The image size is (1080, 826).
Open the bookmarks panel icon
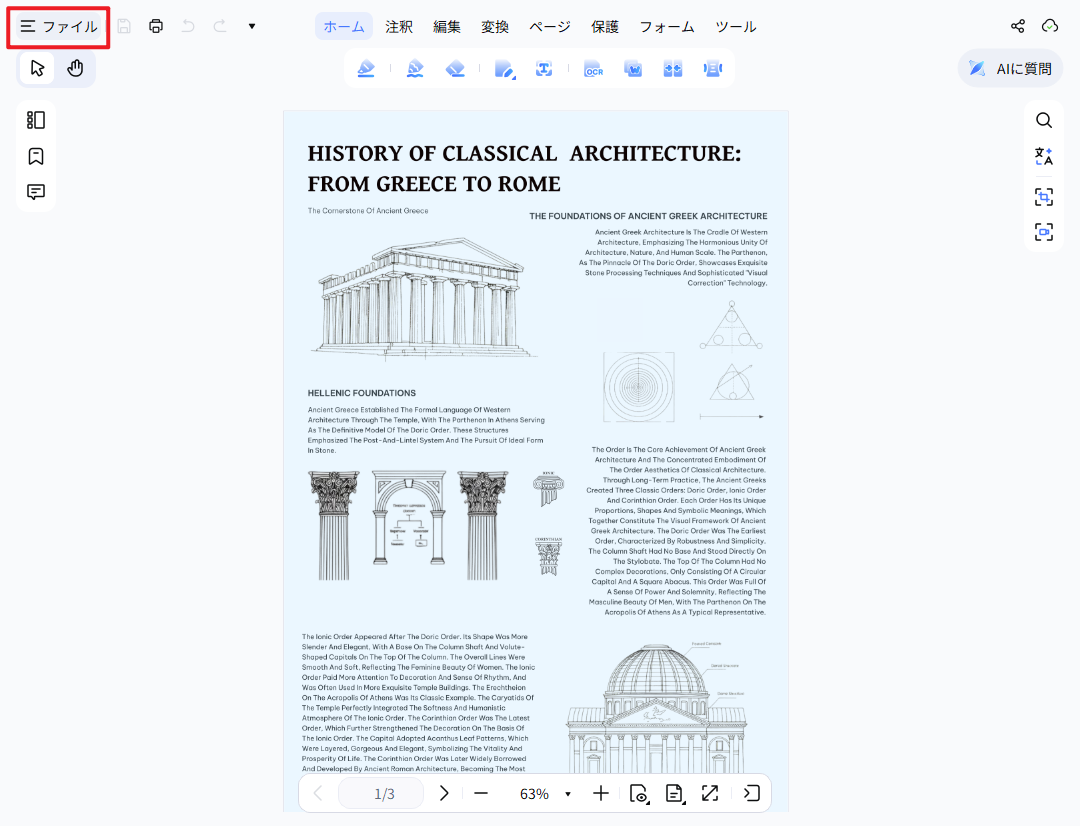(x=36, y=156)
